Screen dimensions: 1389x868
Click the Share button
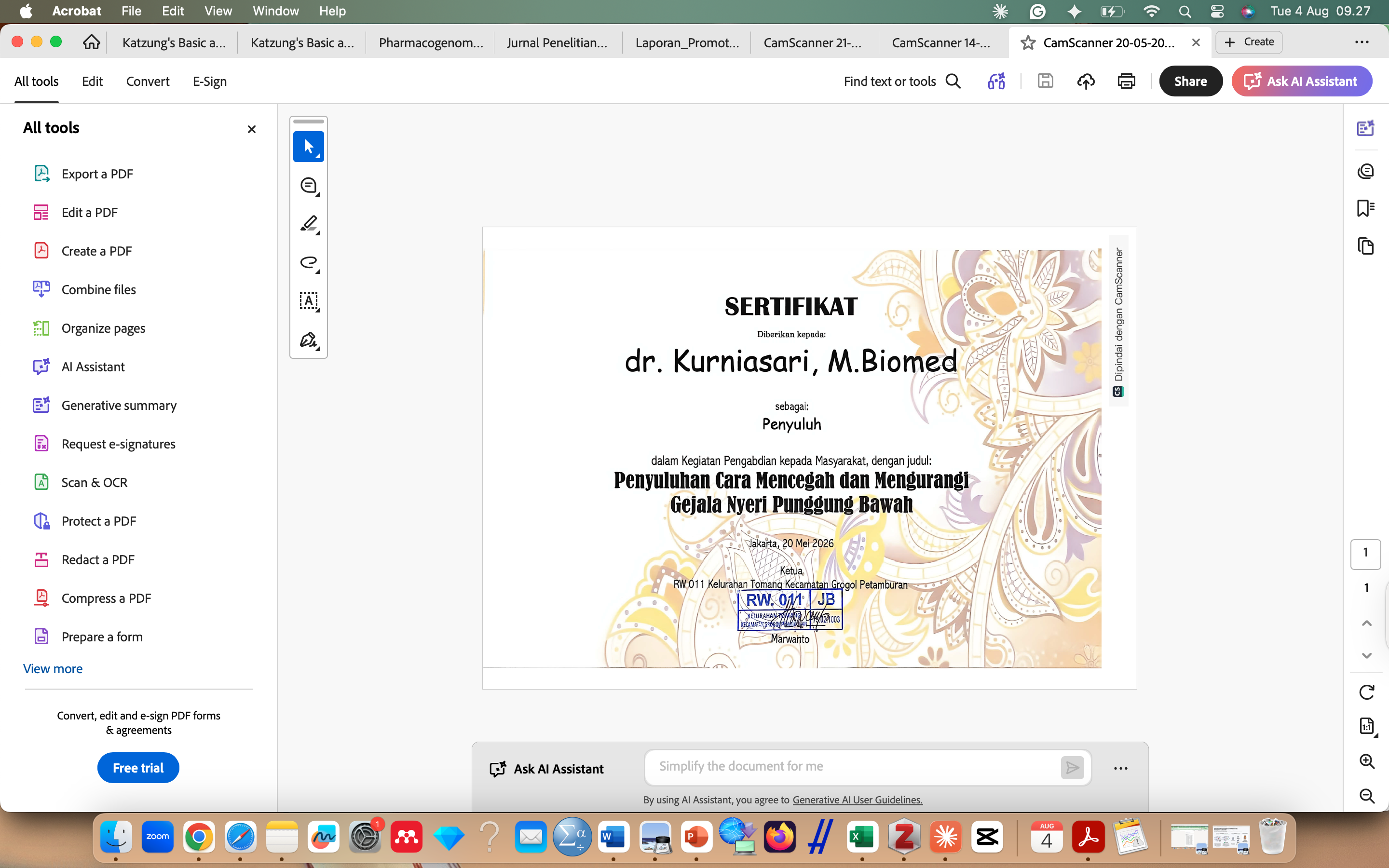pos(1190,81)
